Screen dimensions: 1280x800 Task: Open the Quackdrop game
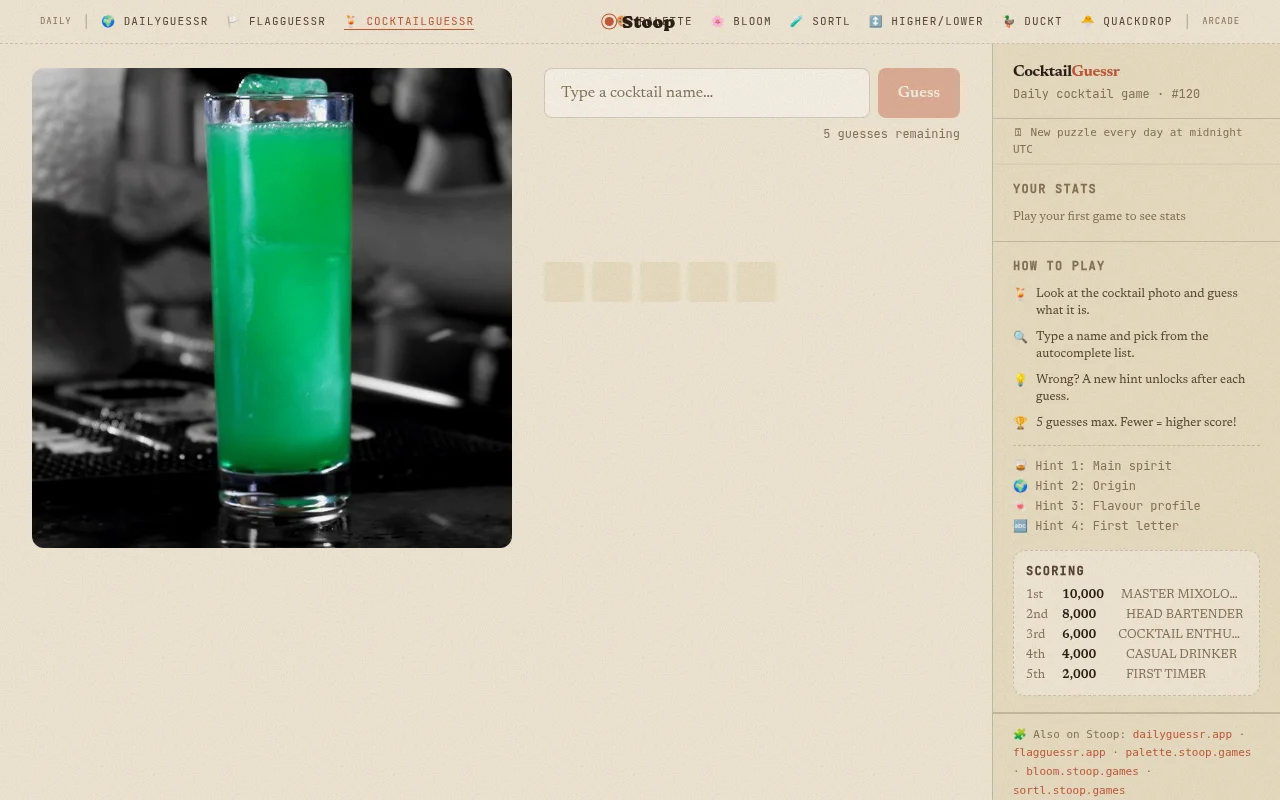pos(1126,21)
